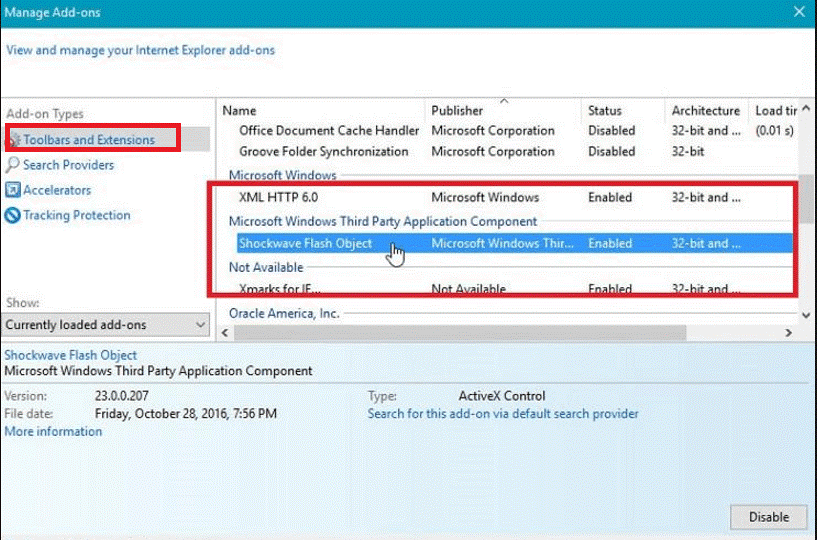Screen dimensions: 817x540
Task: Click the Tracking Protection icon
Action: pos(13,215)
